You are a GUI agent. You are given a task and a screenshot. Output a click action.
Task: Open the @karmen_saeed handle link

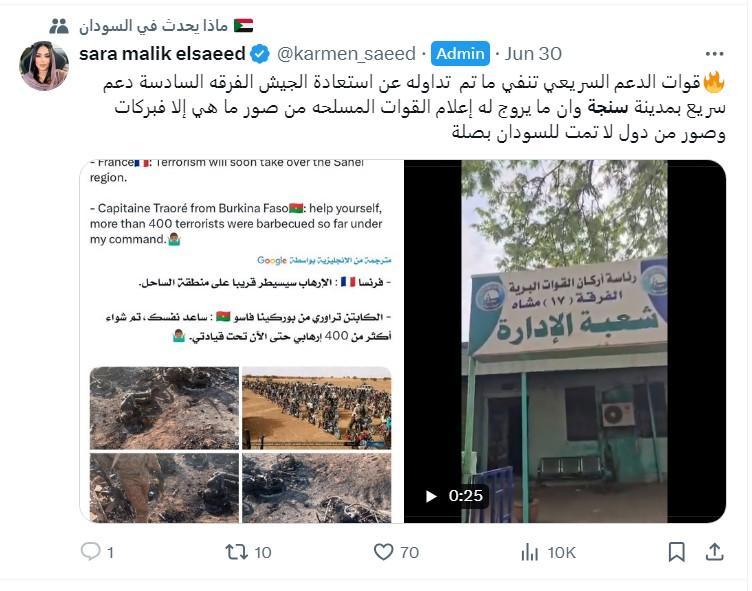click(346, 54)
